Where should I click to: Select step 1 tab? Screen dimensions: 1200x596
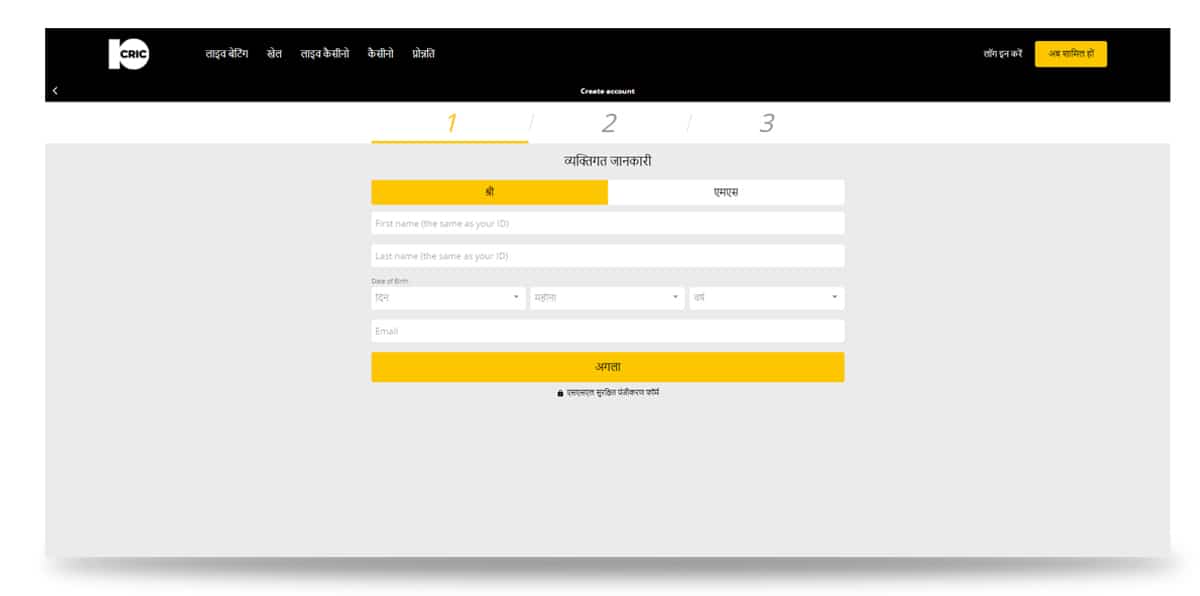pyautogui.click(x=450, y=124)
